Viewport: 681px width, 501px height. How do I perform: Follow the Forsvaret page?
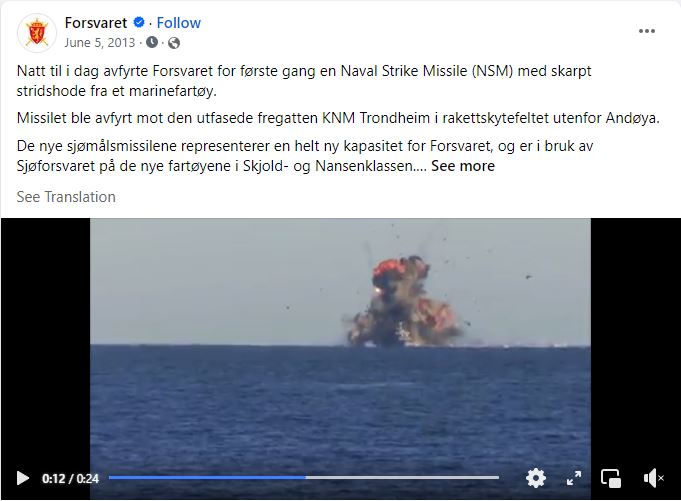coord(179,23)
